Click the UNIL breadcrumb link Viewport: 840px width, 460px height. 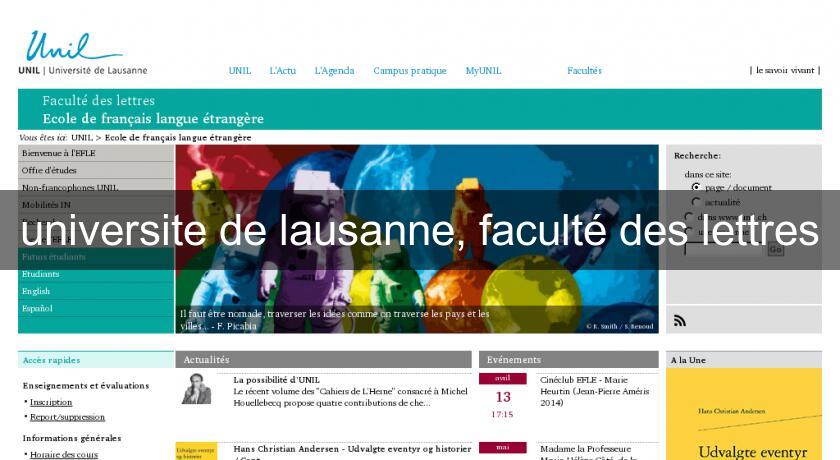(82, 138)
